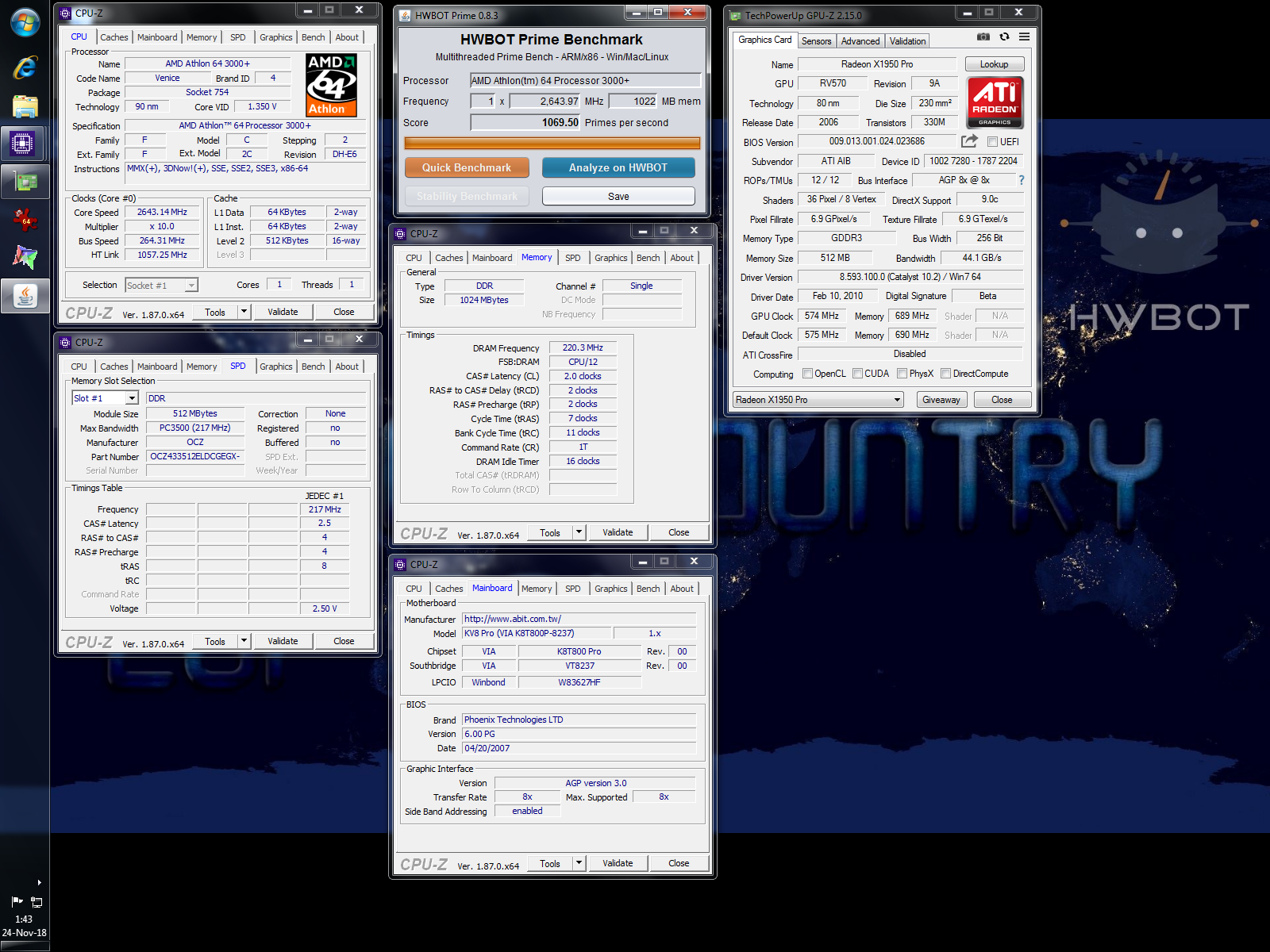1270x952 pixels.
Task: Click the red puzzle-piece 64 taskbar icon
Action: [x=25, y=220]
